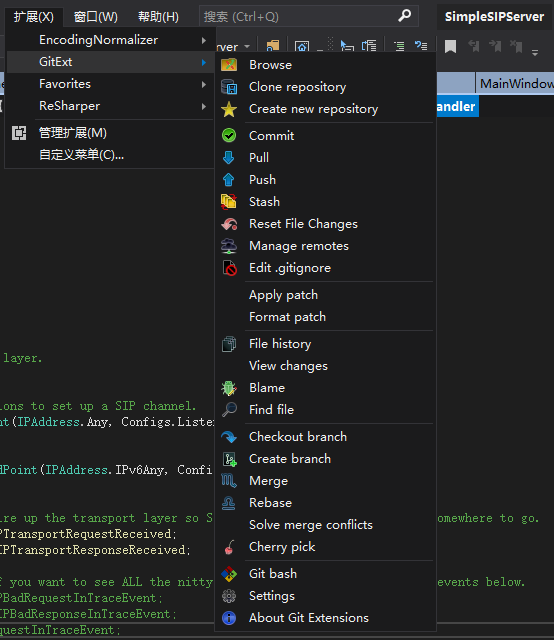Open the 扩展(X) menu
The height and width of the screenshot is (640, 554).
pyautogui.click(x=34, y=17)
